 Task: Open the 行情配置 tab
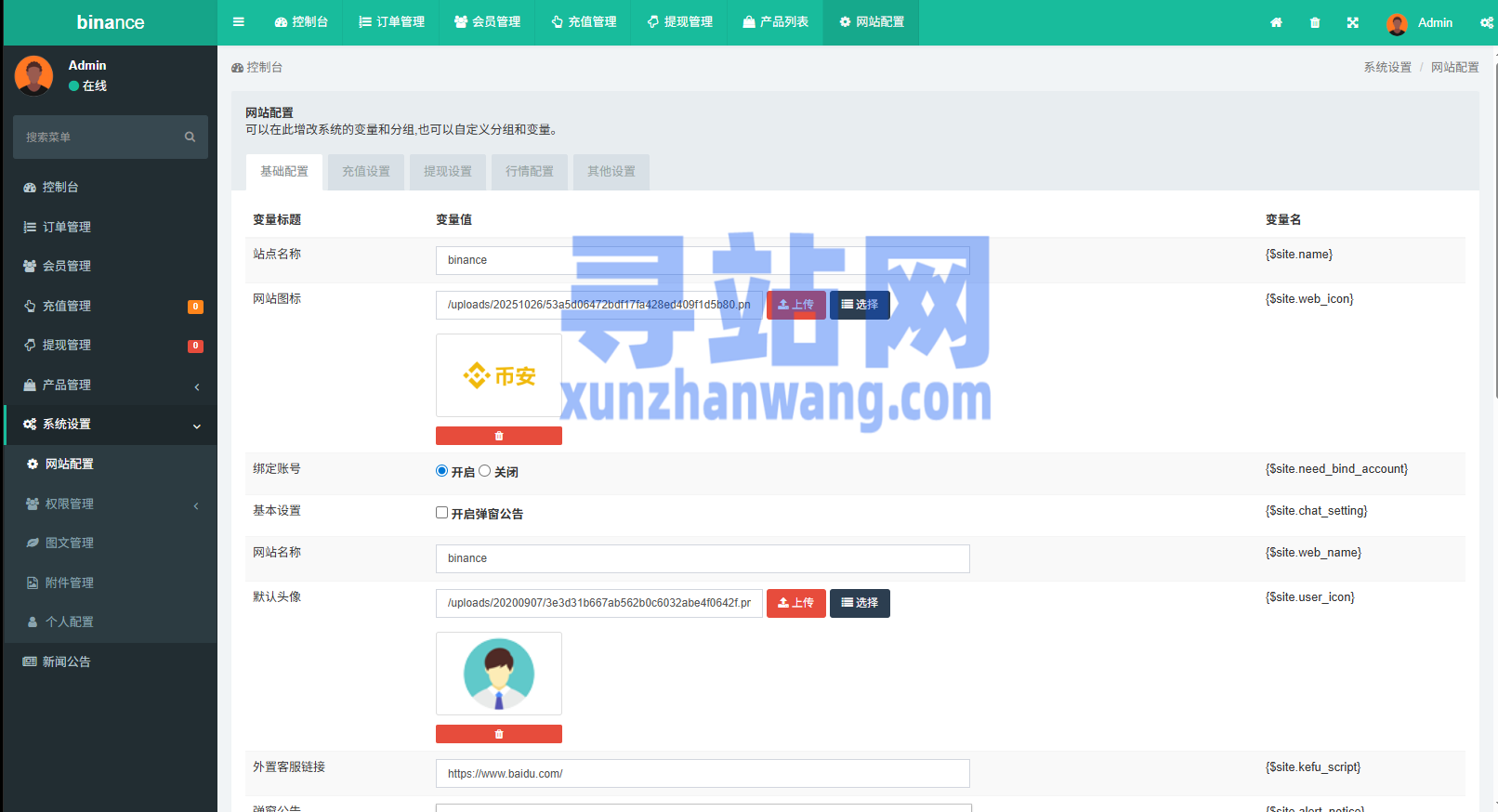pyautogui.click(x=530, y=172)
